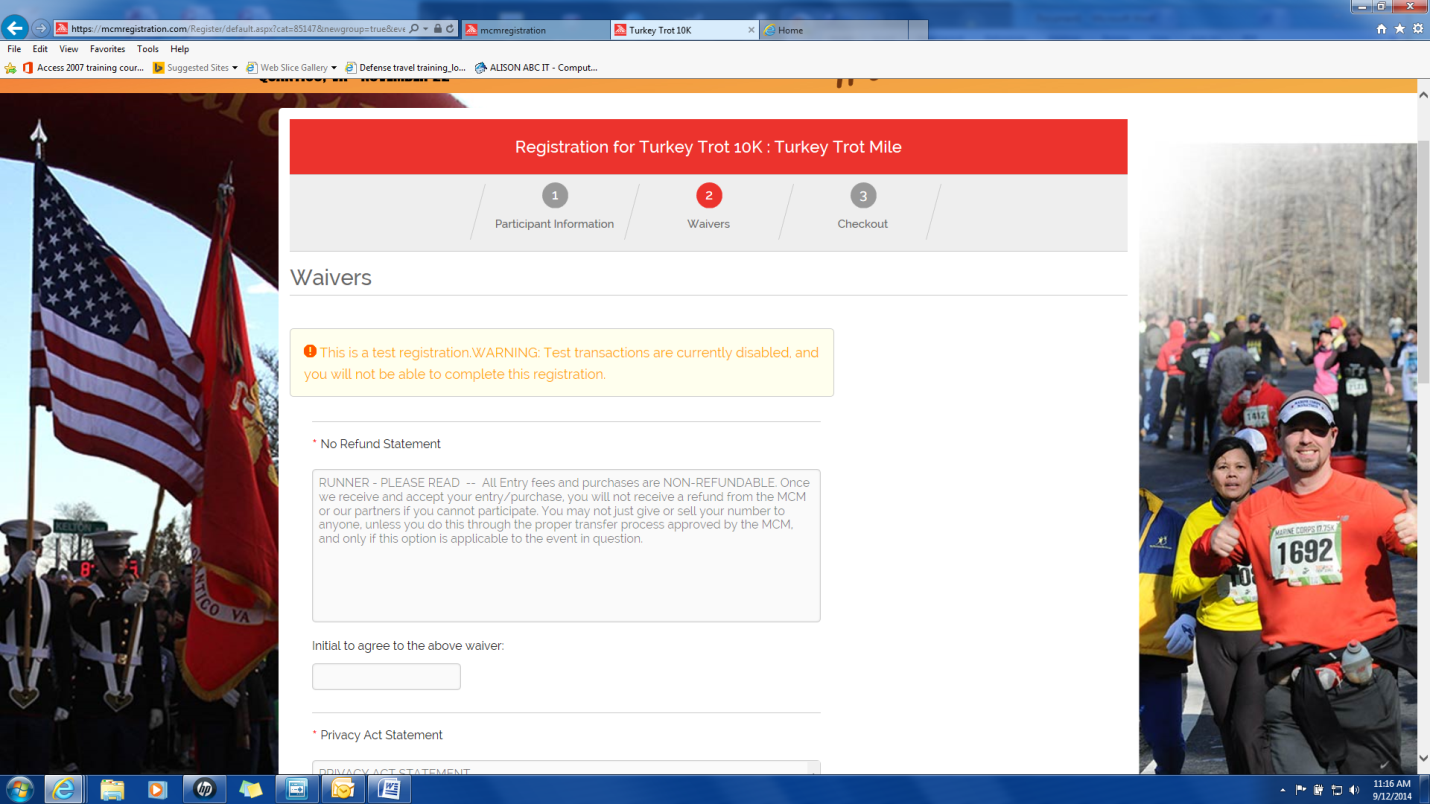The image size is (1430, 804).
Task: Switch to Microsoft Word in the taskbar
Action: pos(389,789)
